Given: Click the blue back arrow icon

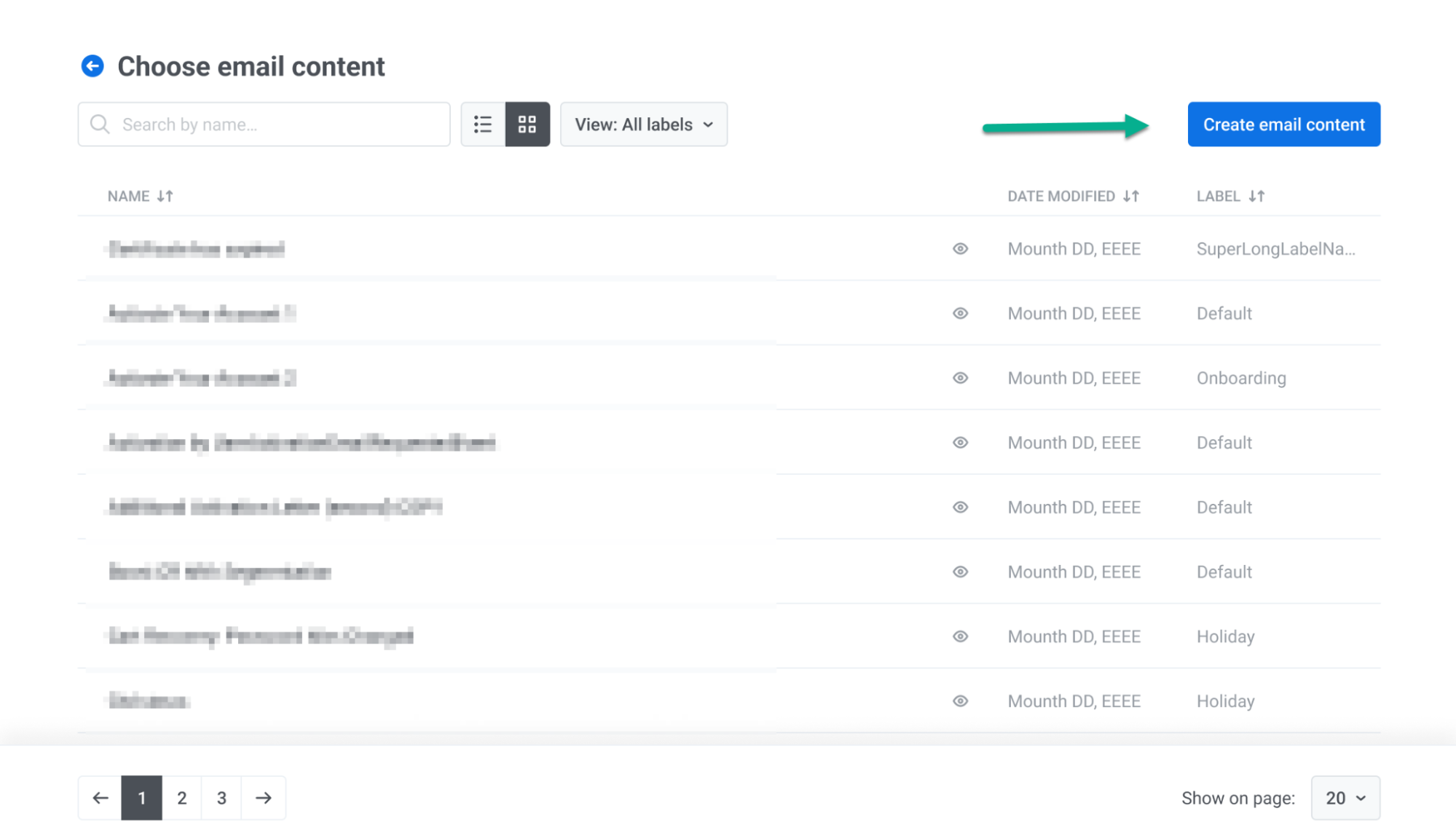Looking at the screenshot, I should tap(93, 66).
